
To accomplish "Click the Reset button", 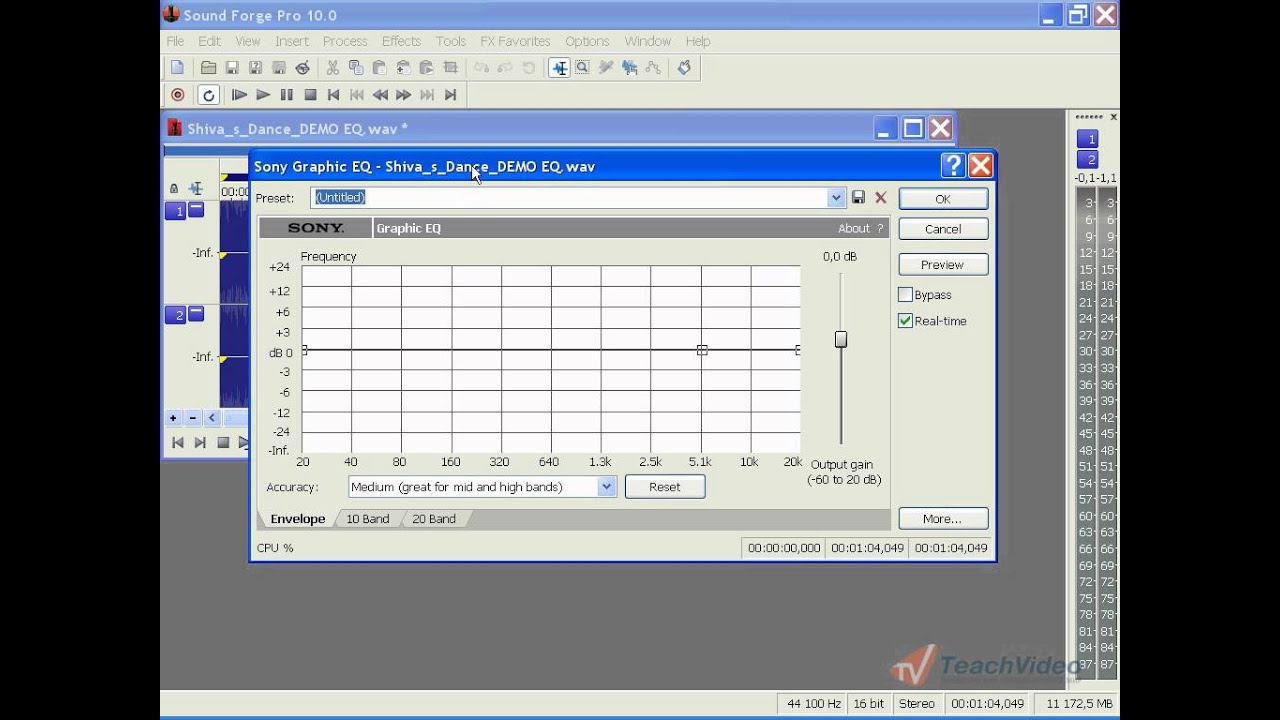I will click(665, 487).
